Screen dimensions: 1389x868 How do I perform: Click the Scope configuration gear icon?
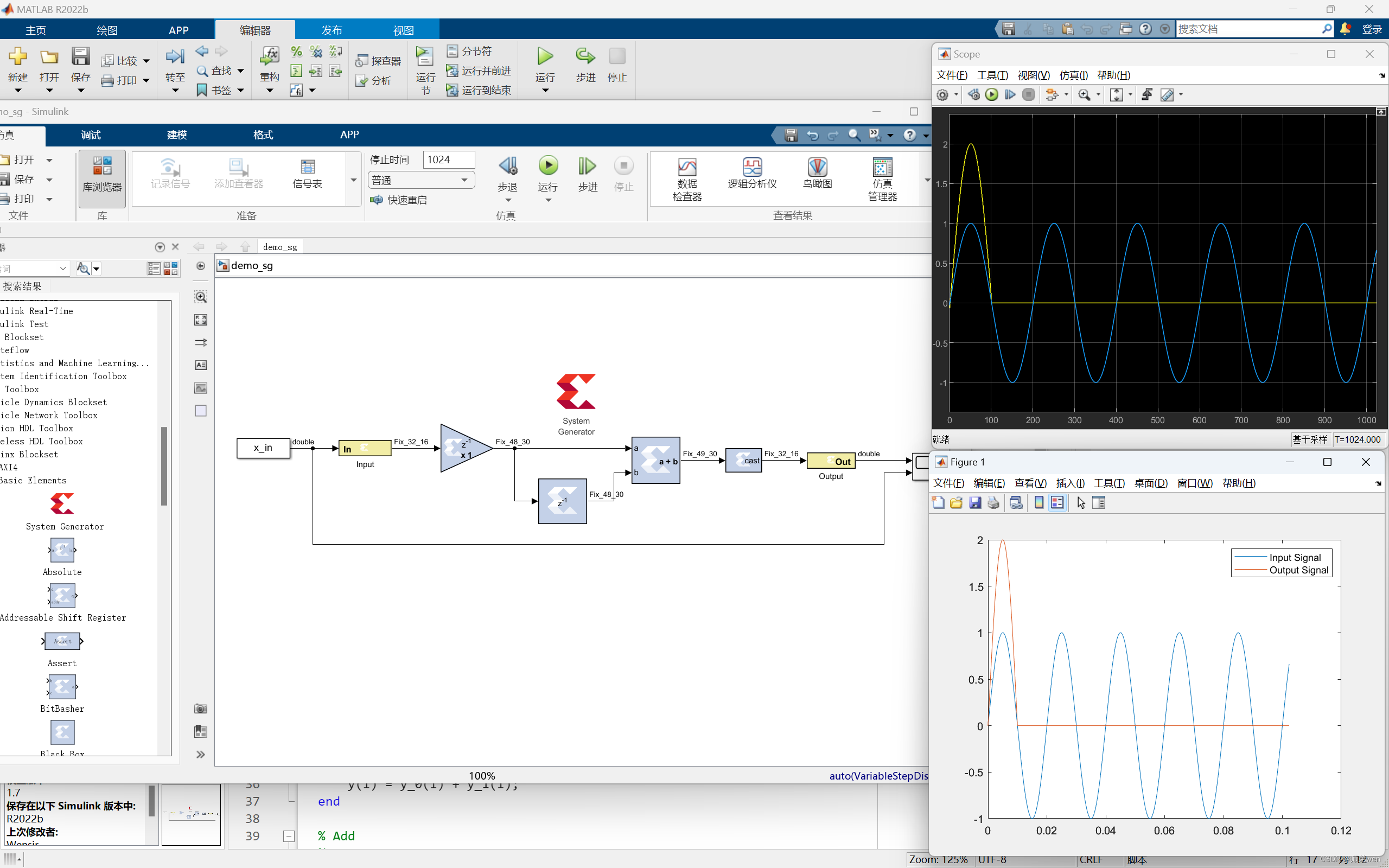pos(942,95)
